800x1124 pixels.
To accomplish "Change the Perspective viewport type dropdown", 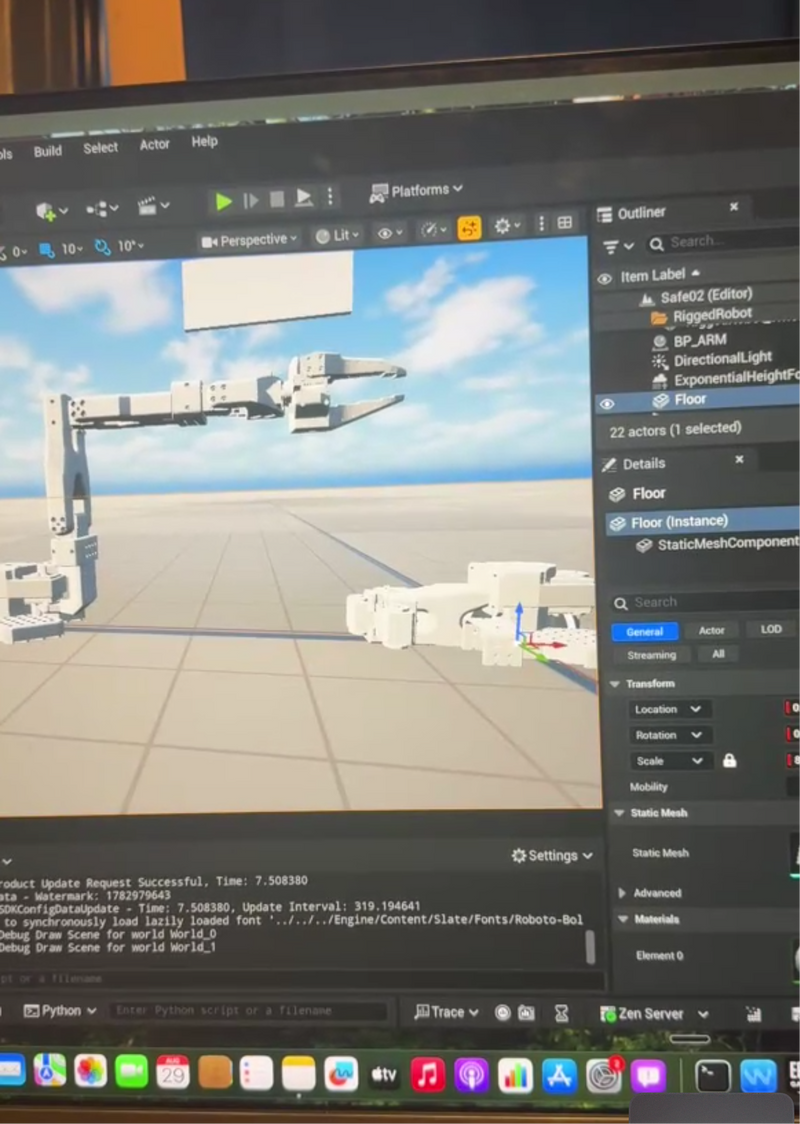I will coord(249,241).
